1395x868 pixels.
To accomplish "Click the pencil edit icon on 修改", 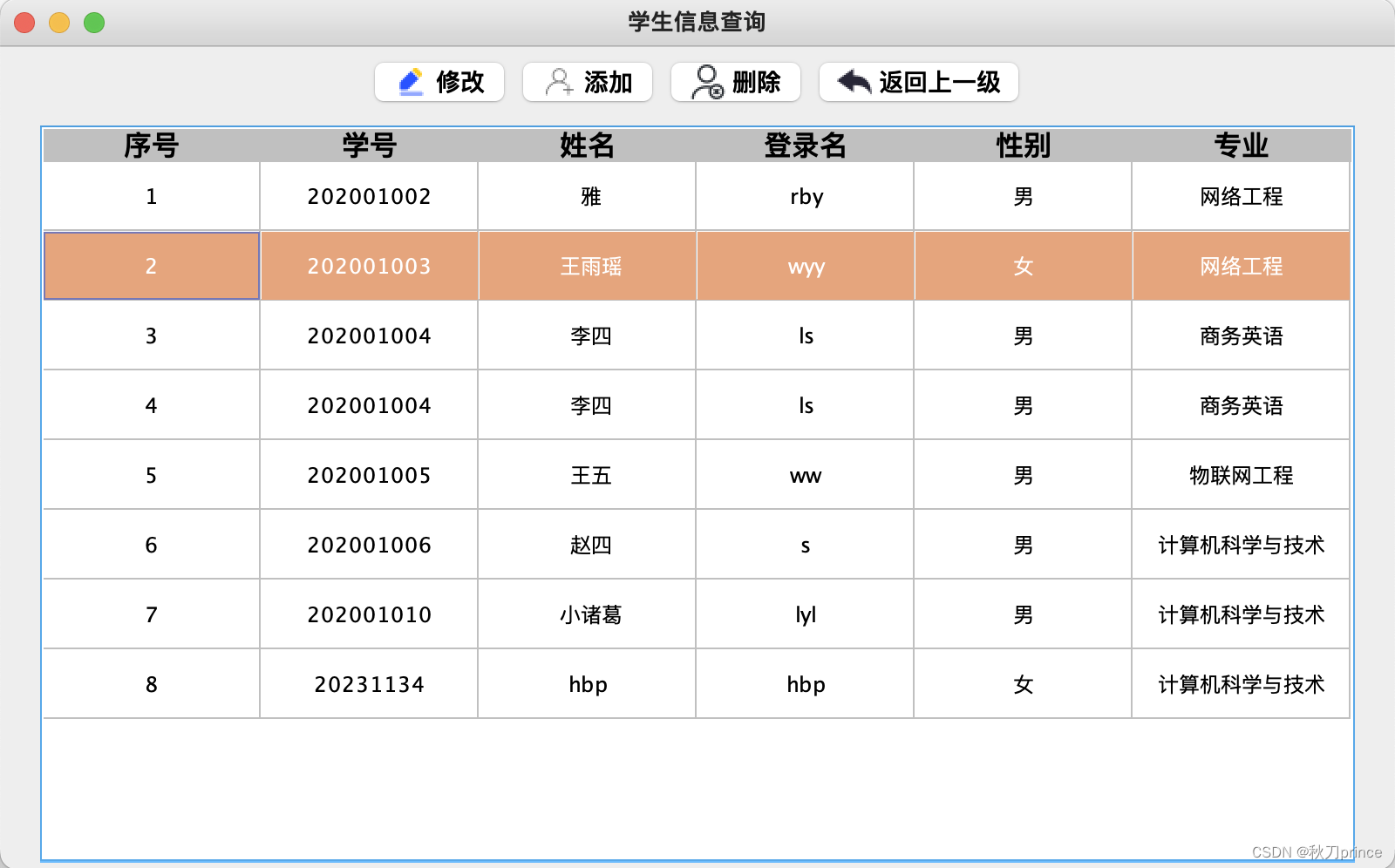I will tap(411, 82).
